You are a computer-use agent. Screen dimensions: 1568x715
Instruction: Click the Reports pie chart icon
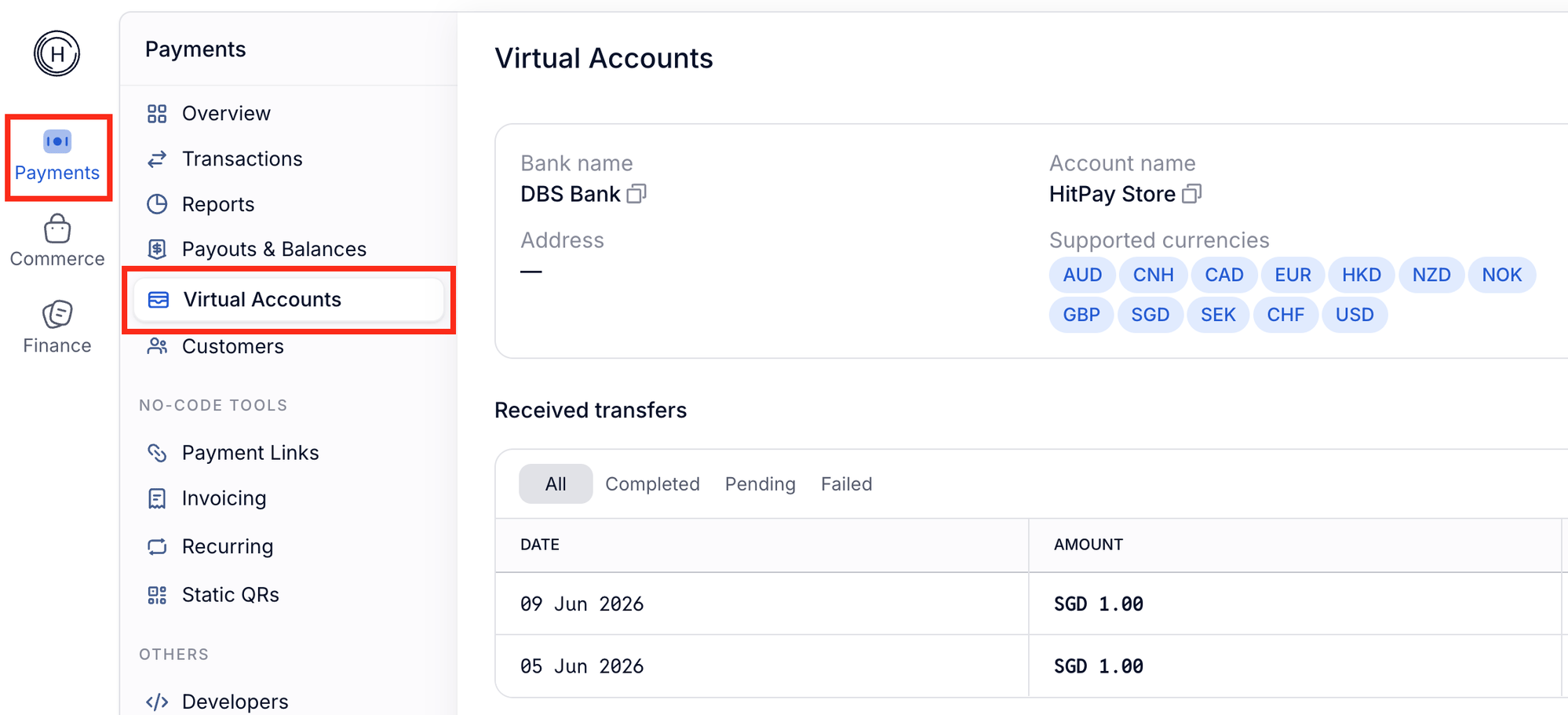click(x=157, y=204)
